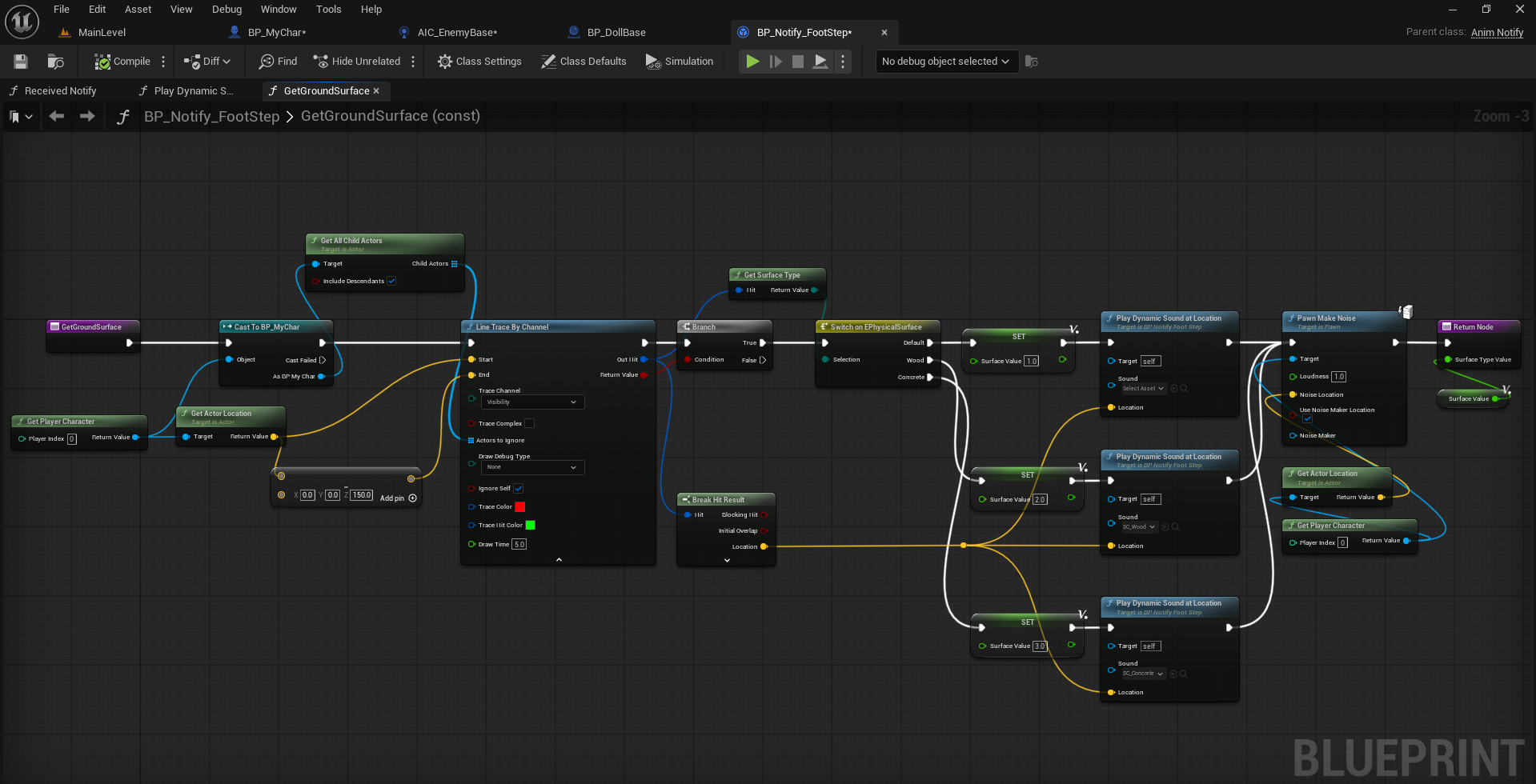Open the Asset menu
Image resolution: width=1536 pixels, height=784 pixels.
pos(138,10)
